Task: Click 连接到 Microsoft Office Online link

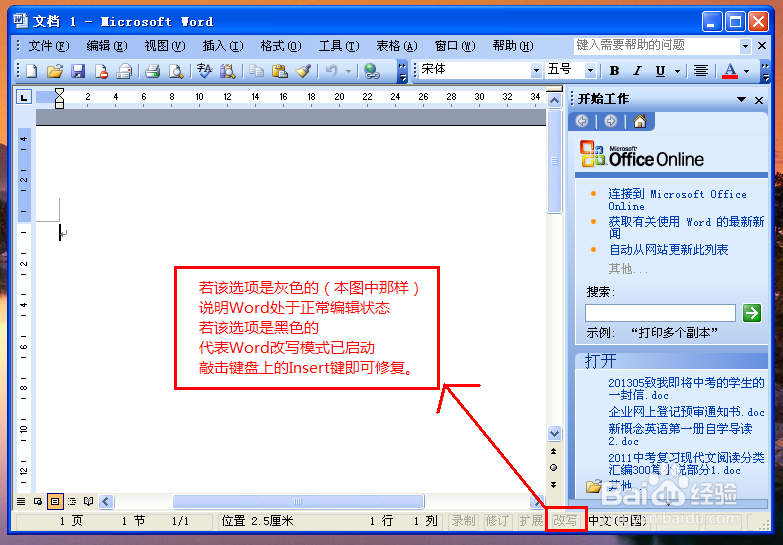Action: coord(677,200)
